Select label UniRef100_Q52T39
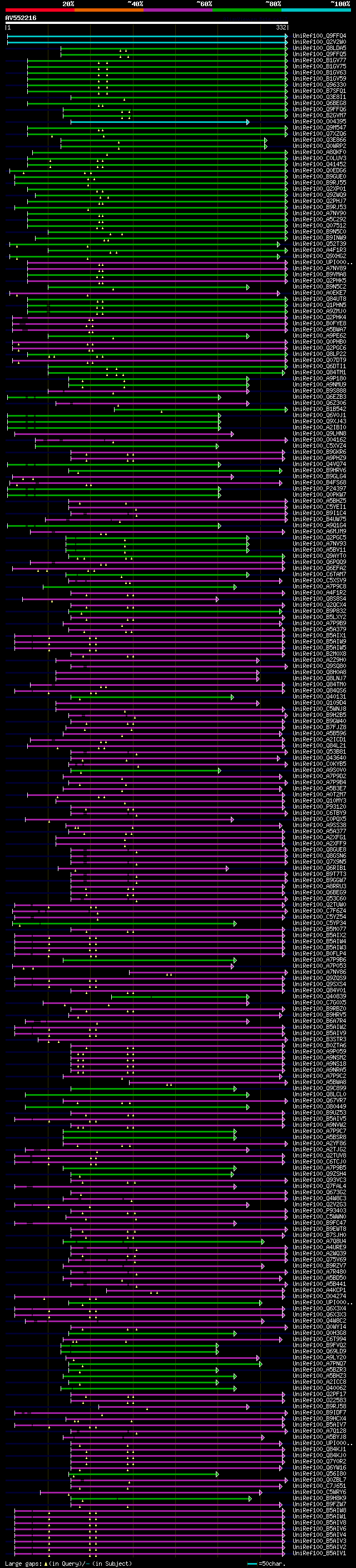 coord(319,244)
